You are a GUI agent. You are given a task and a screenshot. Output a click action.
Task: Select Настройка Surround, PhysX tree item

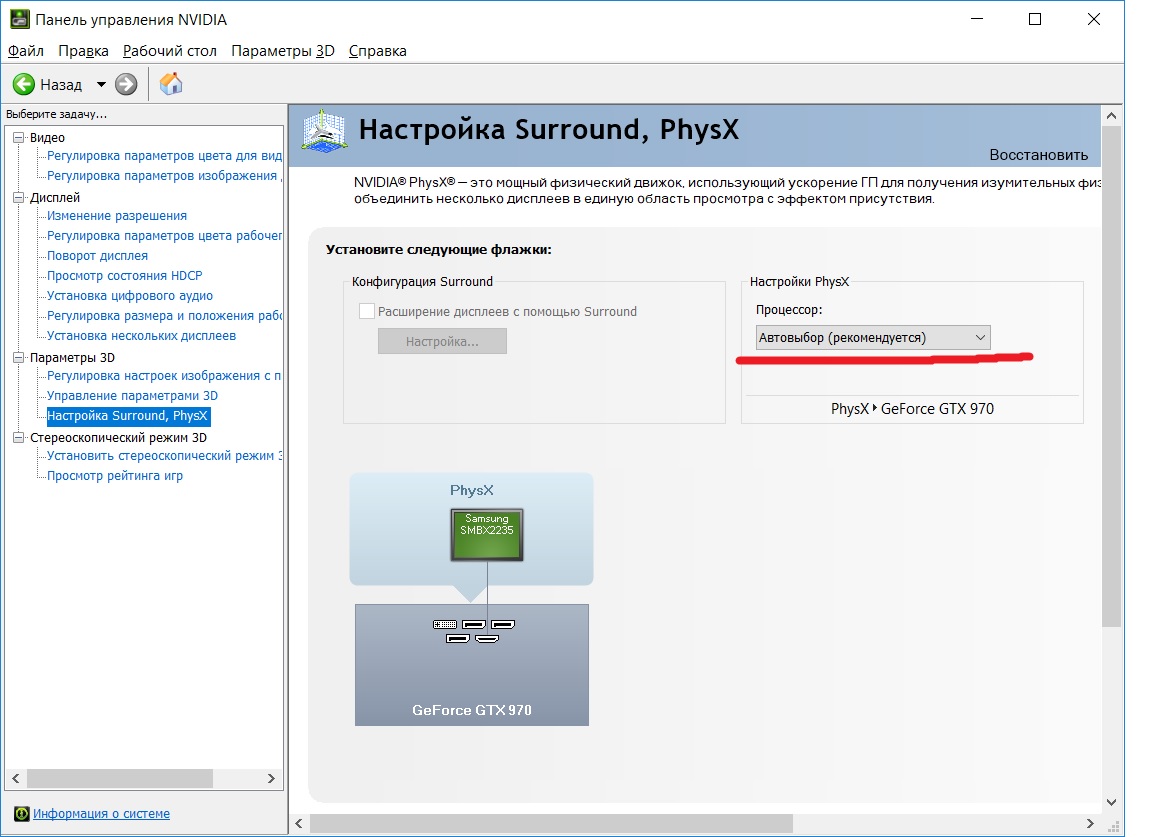pos(128,416)
